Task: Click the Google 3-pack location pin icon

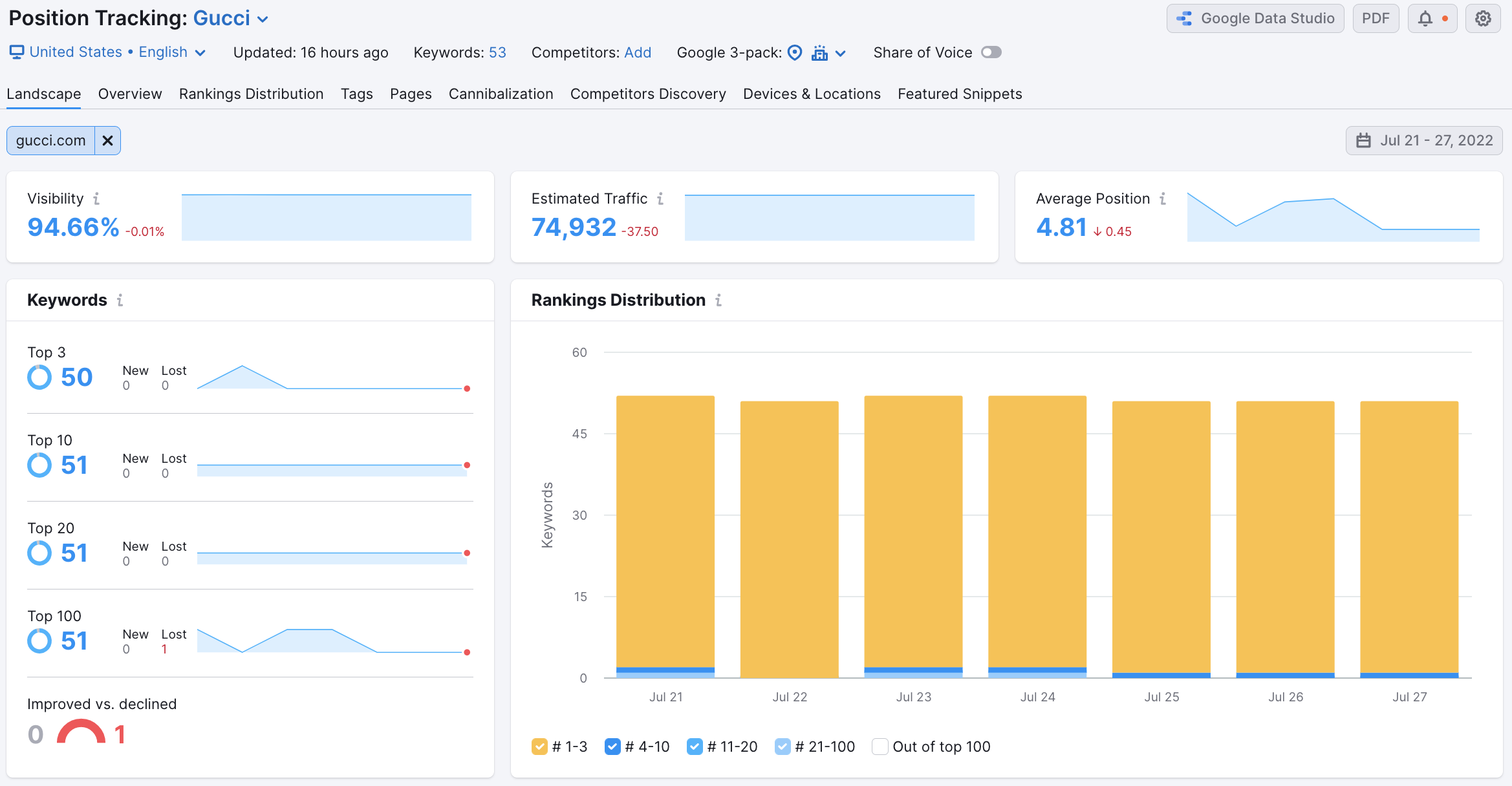Action: coord(795,52)
